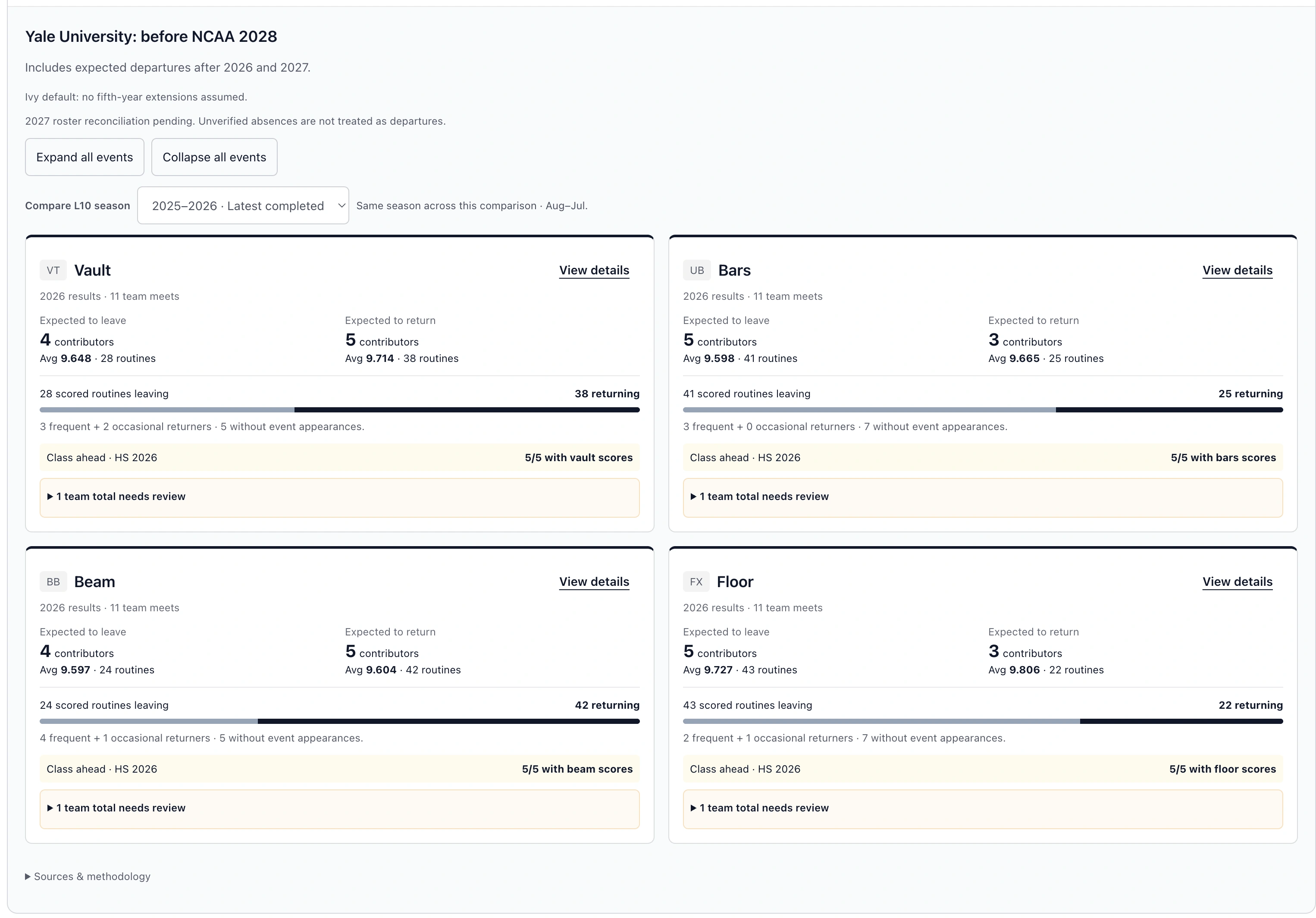The image size is (1316, 918).
Task: Open View details for Vault
Action: click(x=594, y=270)
